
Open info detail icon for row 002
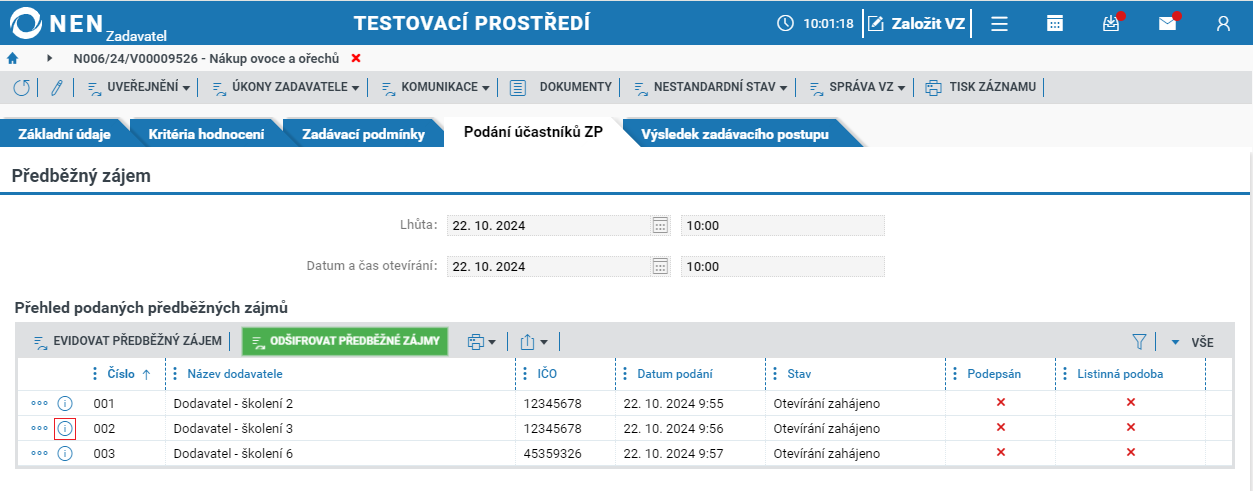(65, 428)
